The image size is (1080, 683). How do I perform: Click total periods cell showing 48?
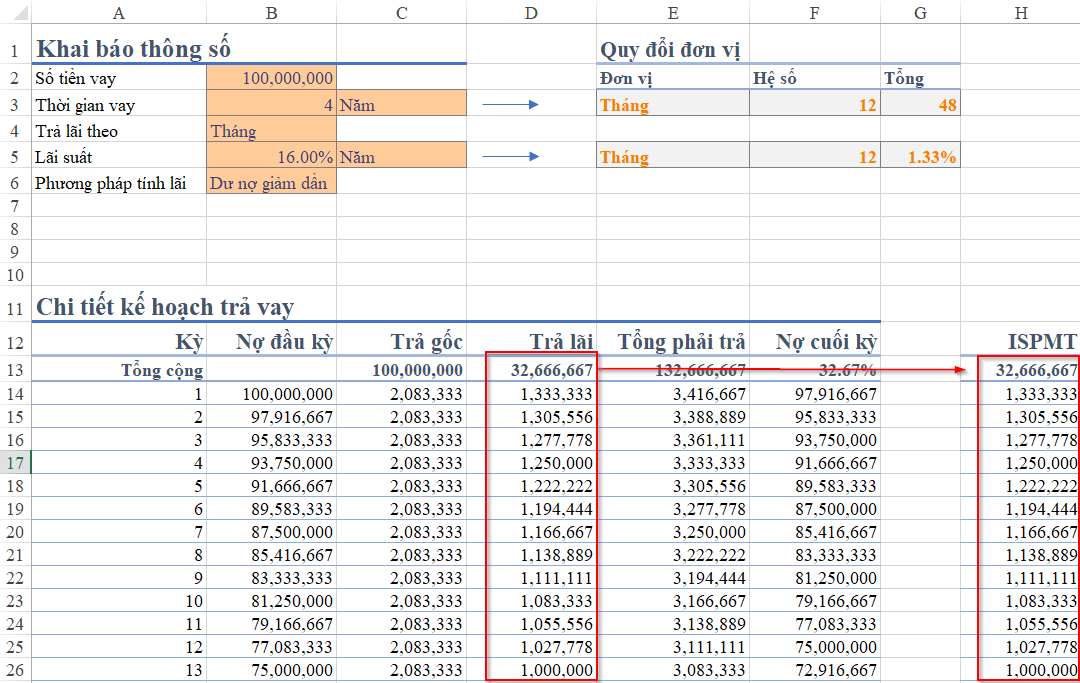(x=920, y=104)
